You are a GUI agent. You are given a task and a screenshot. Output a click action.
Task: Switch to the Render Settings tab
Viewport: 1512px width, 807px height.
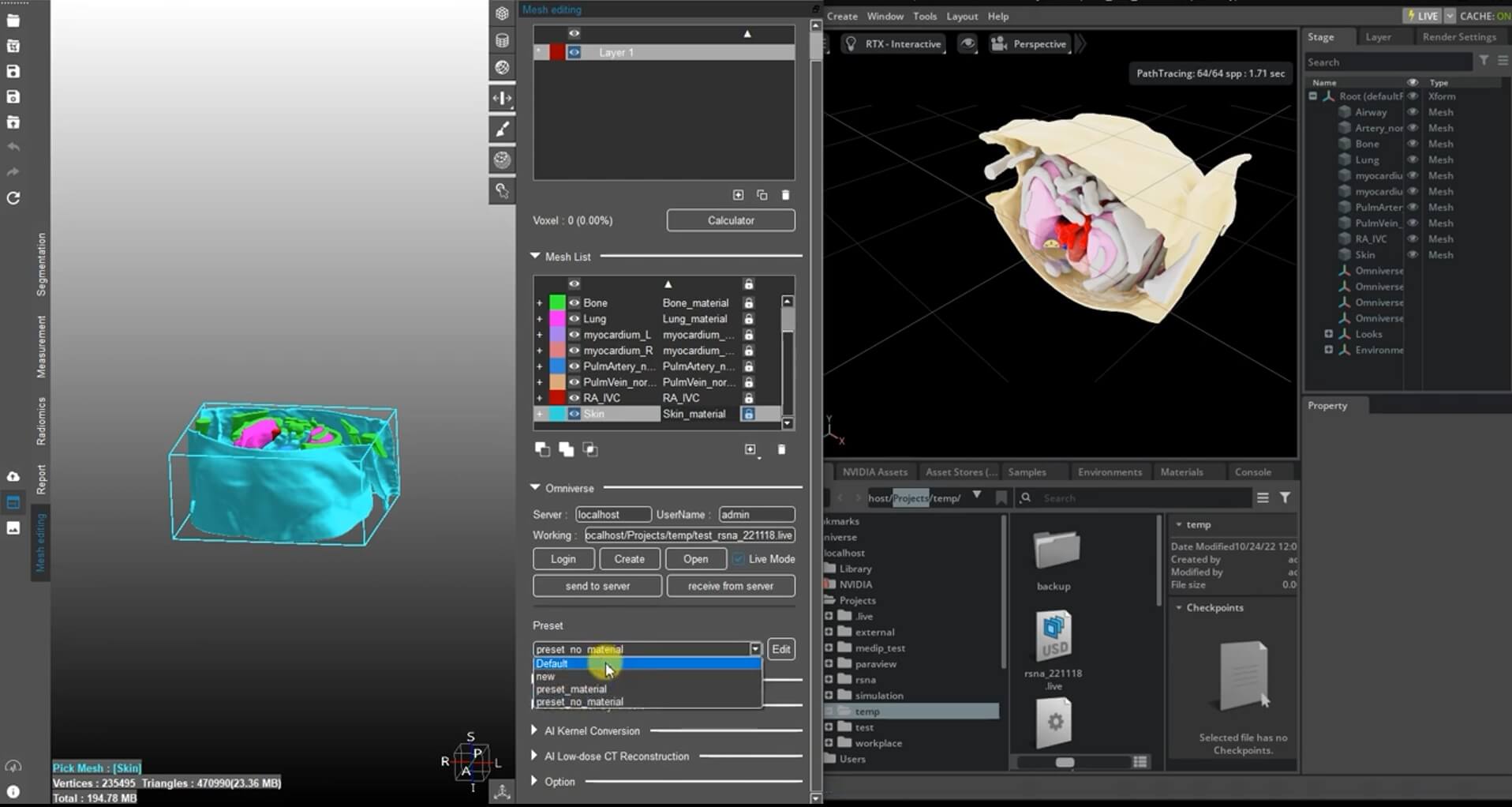point(1459,37)
